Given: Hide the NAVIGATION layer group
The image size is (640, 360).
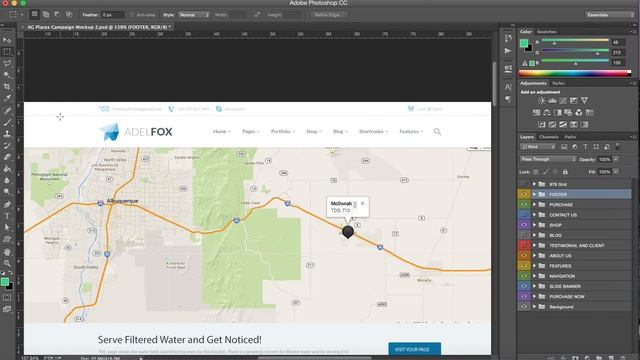Looking at the screenshot, I should point(524,276).
